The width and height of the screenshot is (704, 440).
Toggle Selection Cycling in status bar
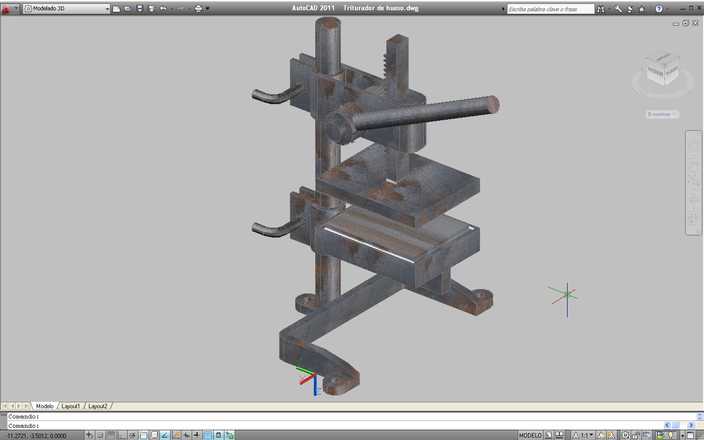coord(229,436)
